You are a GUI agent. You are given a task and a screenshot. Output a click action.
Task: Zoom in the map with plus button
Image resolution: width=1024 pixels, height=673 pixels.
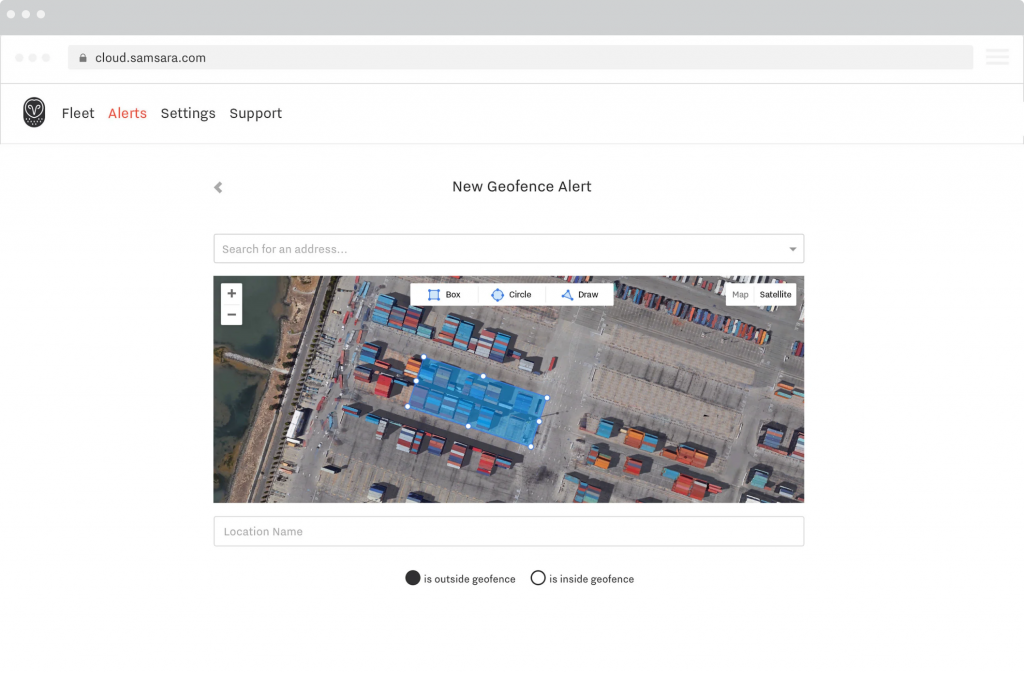pos(232,294)
